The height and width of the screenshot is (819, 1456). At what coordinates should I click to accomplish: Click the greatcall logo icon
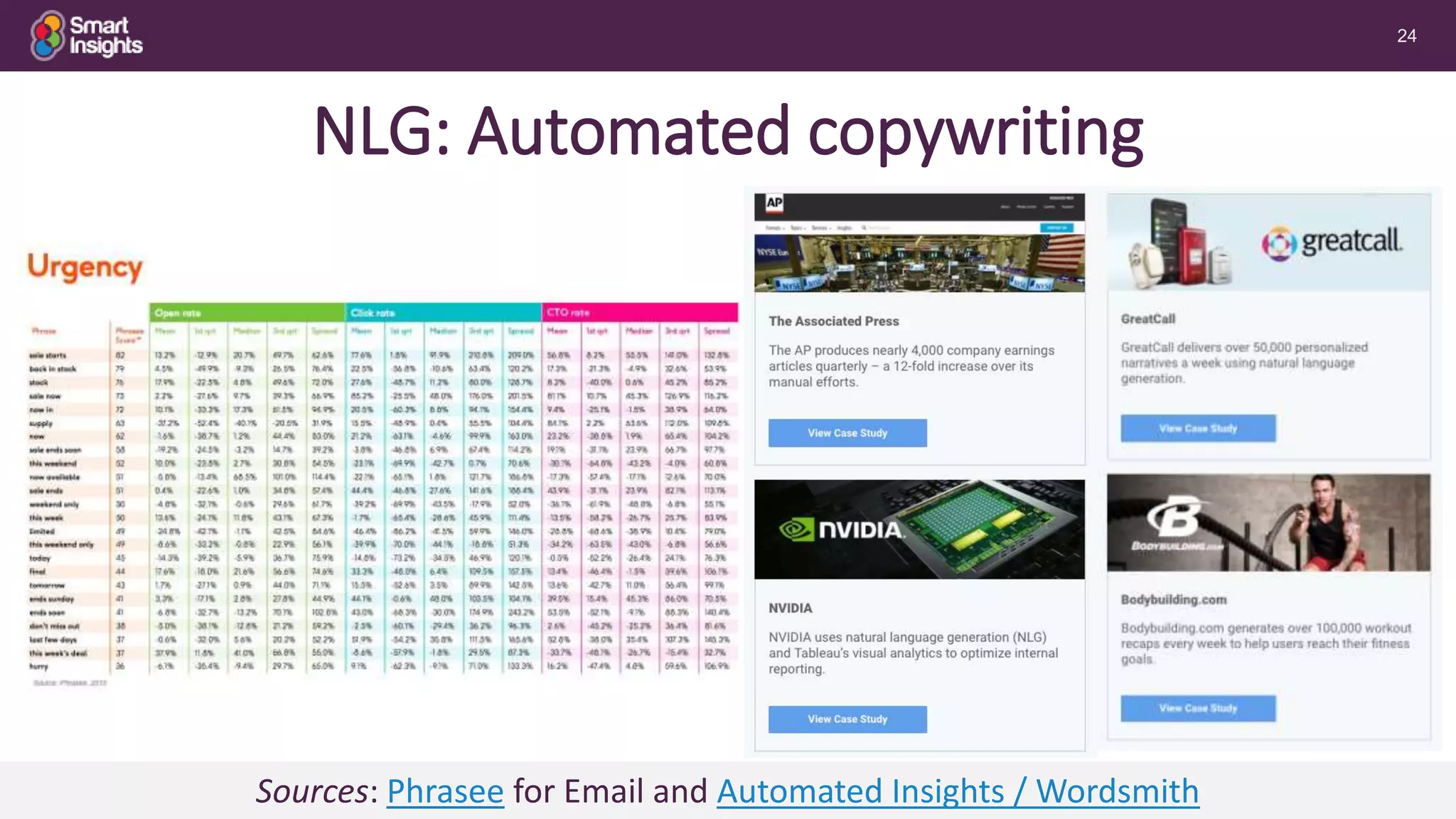click(x=1279, y=244)
